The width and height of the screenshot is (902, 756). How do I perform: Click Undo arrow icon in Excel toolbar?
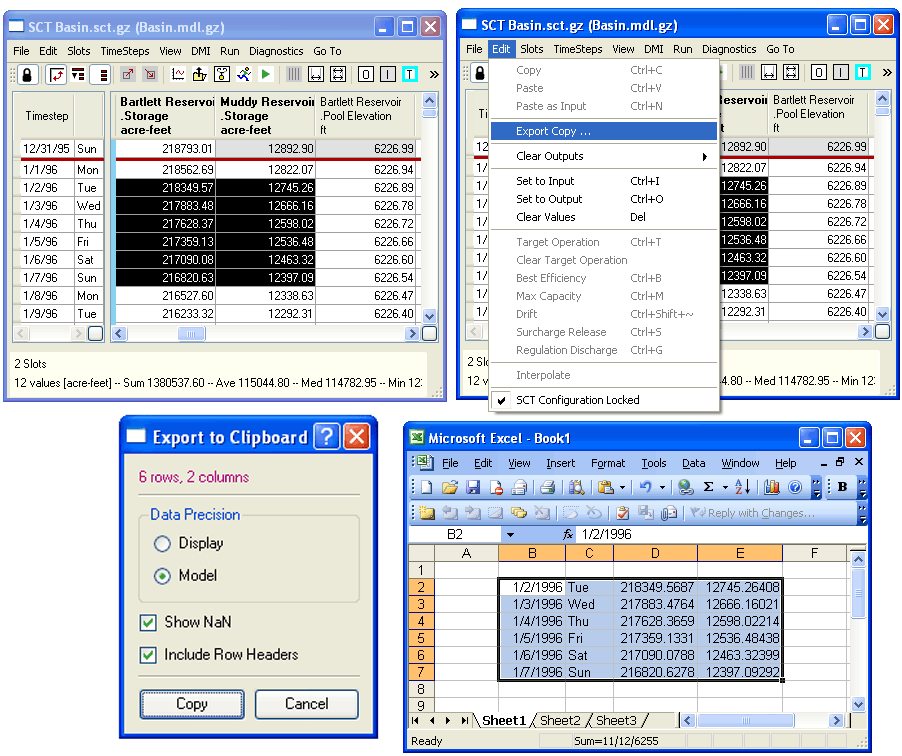[x=645, y=487]
